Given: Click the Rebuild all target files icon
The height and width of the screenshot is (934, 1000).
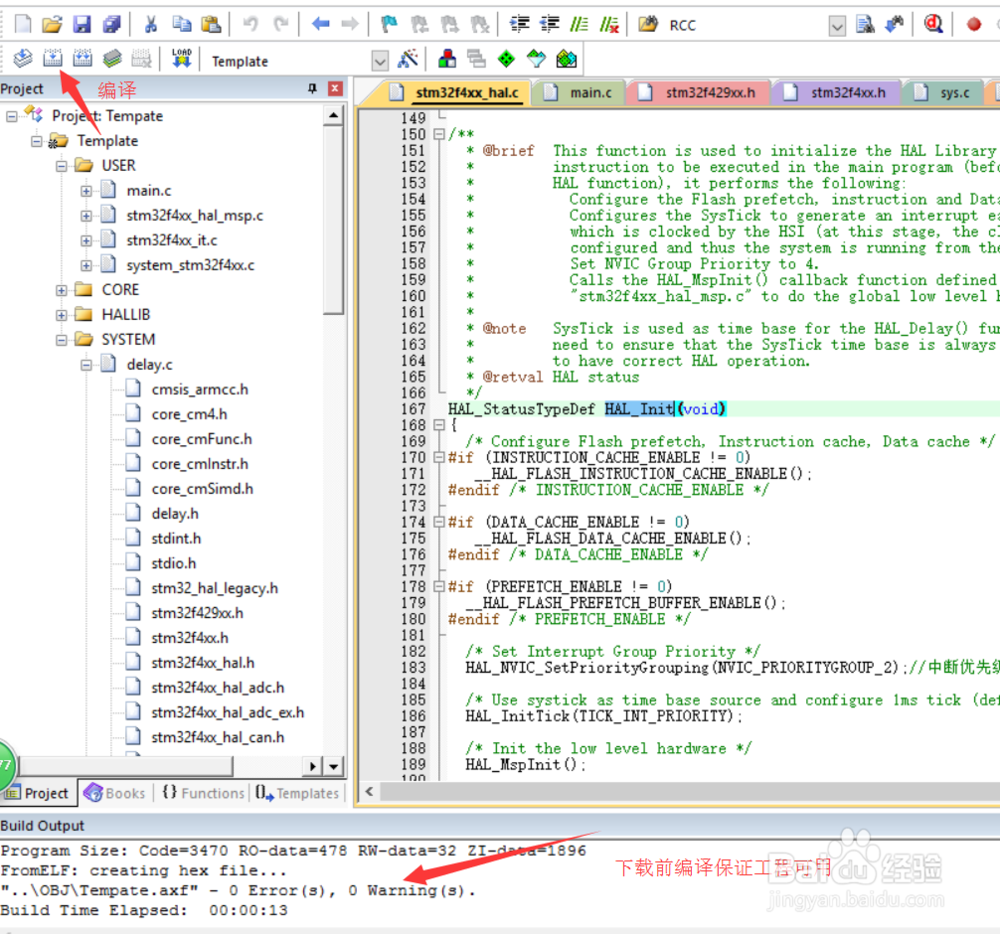Looking at the screenshot, I should pyautogui.click(x=82, y=59).
